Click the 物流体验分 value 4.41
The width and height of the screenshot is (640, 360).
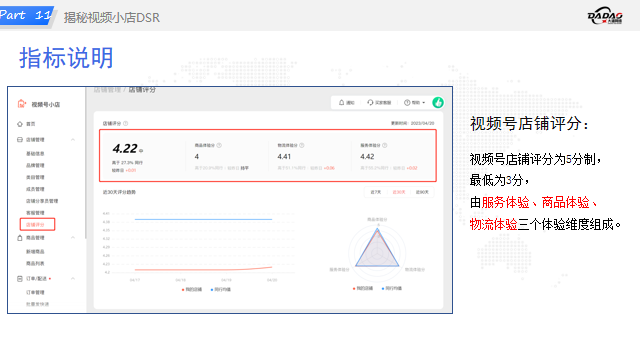pyautogui.click(x=284, y=156)
